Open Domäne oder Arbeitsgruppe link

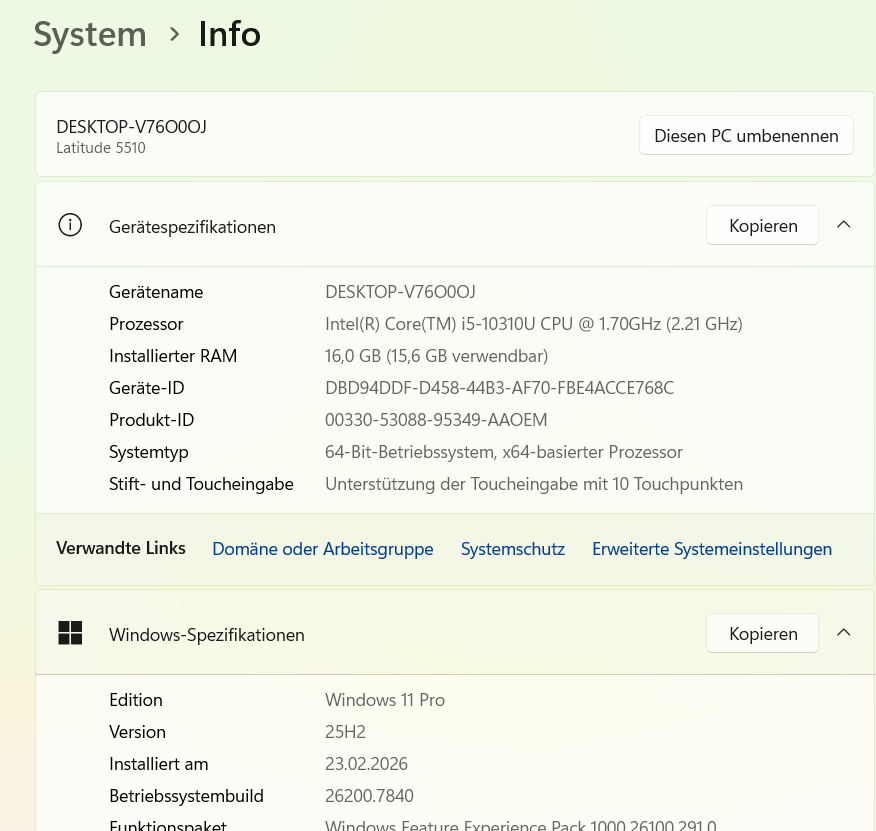(x=323, y=549)
